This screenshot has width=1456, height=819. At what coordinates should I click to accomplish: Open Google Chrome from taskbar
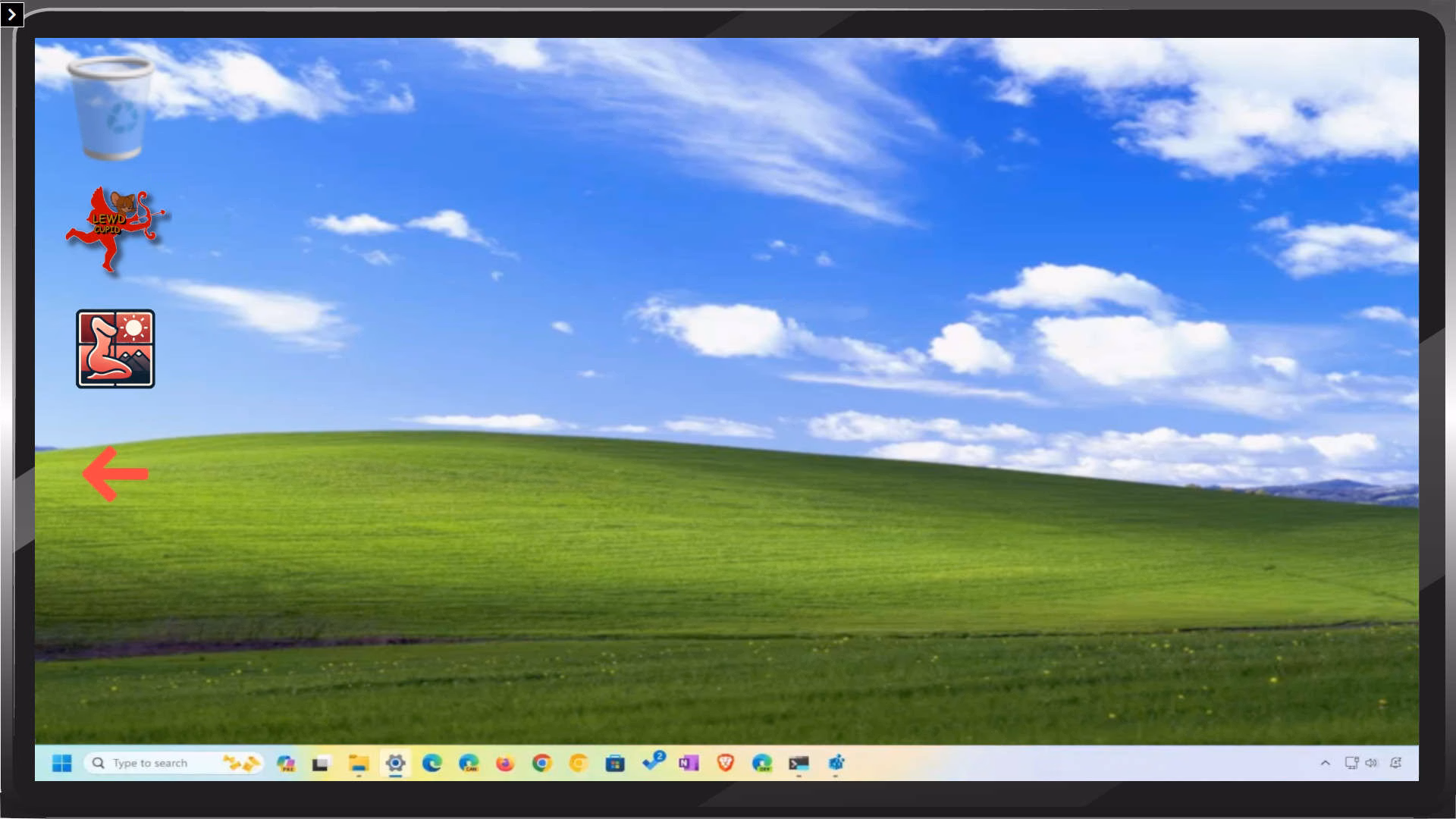[541, 763]
